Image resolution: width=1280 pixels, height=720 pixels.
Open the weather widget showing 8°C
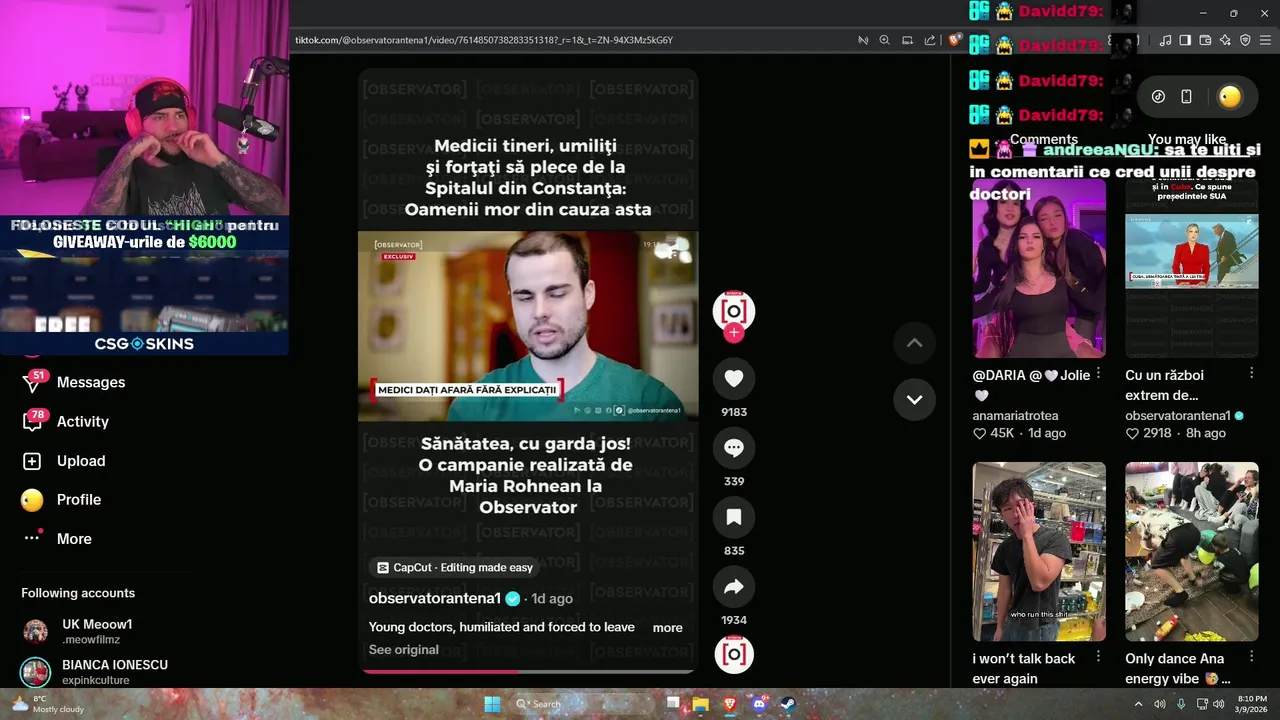47,704
